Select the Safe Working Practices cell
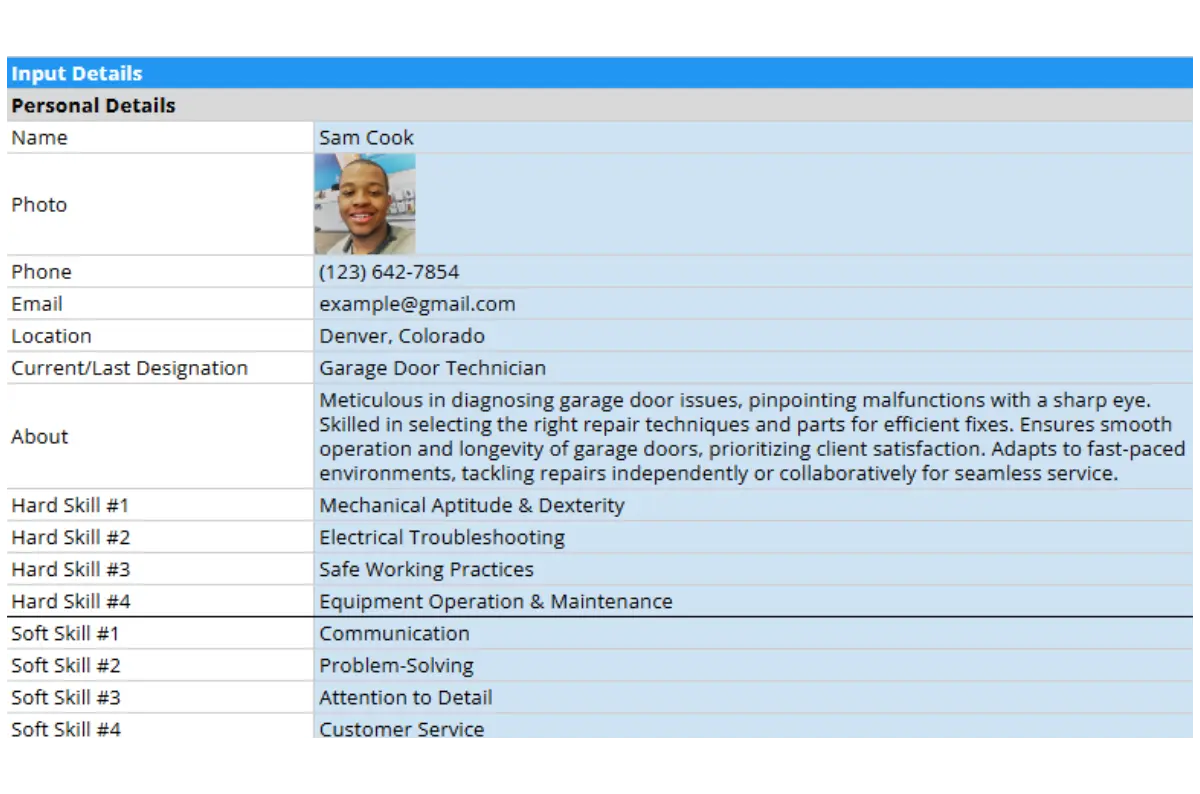Viewport: 1200px width, 794px height. (x=426, y=569)
